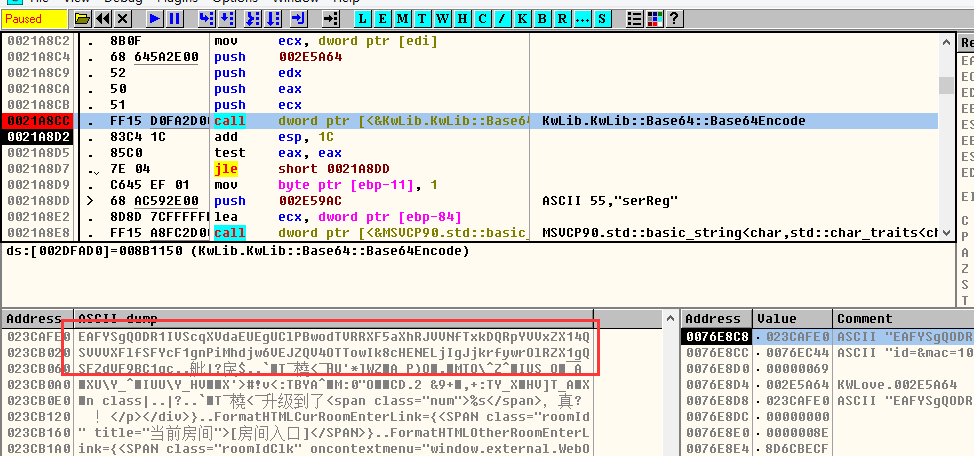974x456 pixels.
Task: Click the disassembly scrollbar thumb
Action: (x=946, y=84)
